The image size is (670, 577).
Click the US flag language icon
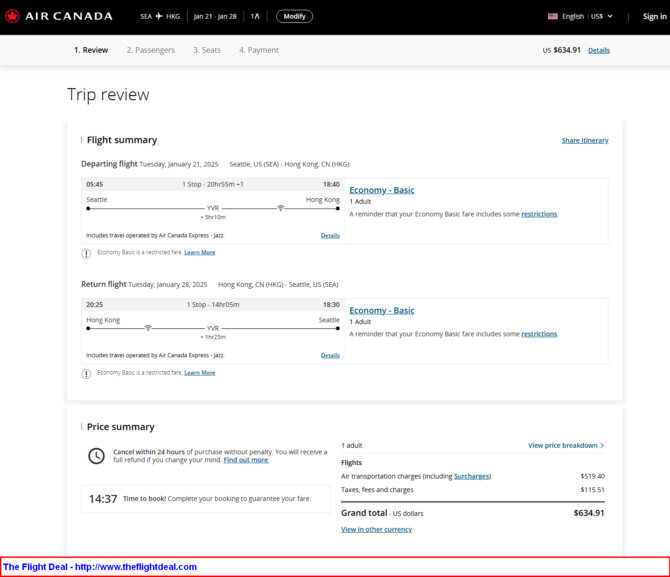553,16
